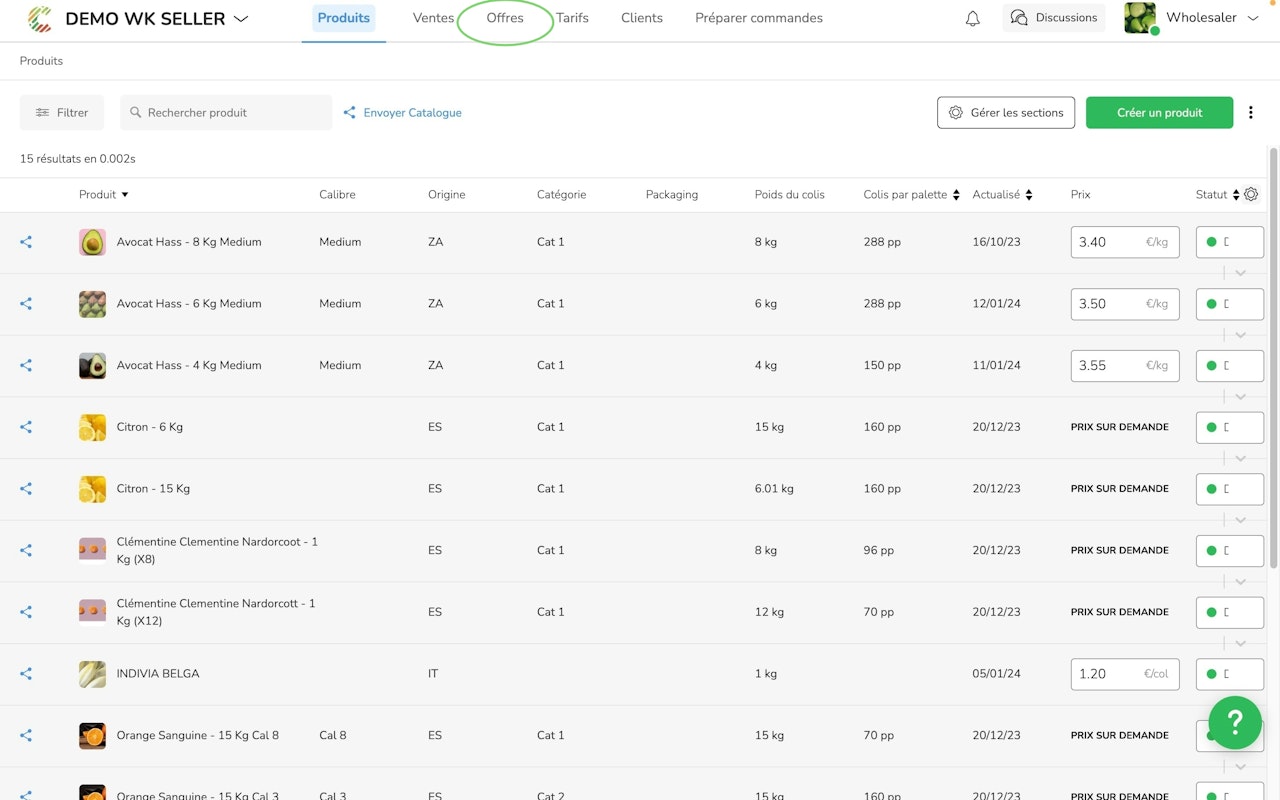Focus the Rechercher produit search field
The image size is (1280, 800).
click(226, 113)
